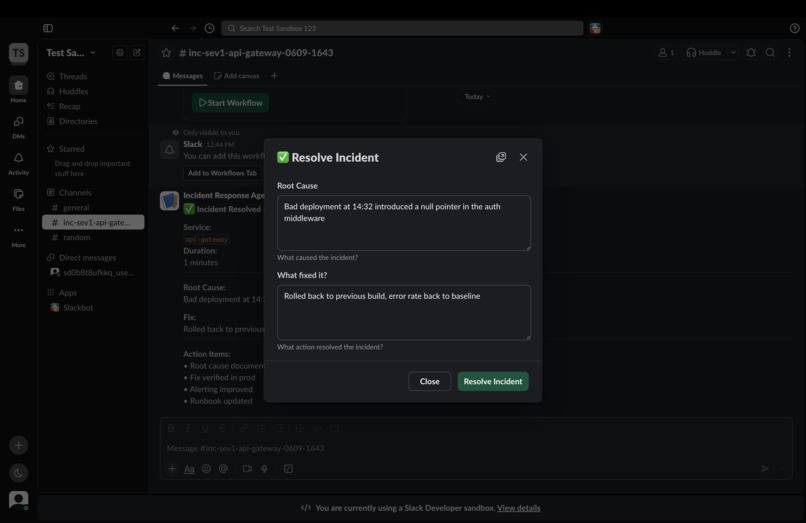Open the Home section

19,89
